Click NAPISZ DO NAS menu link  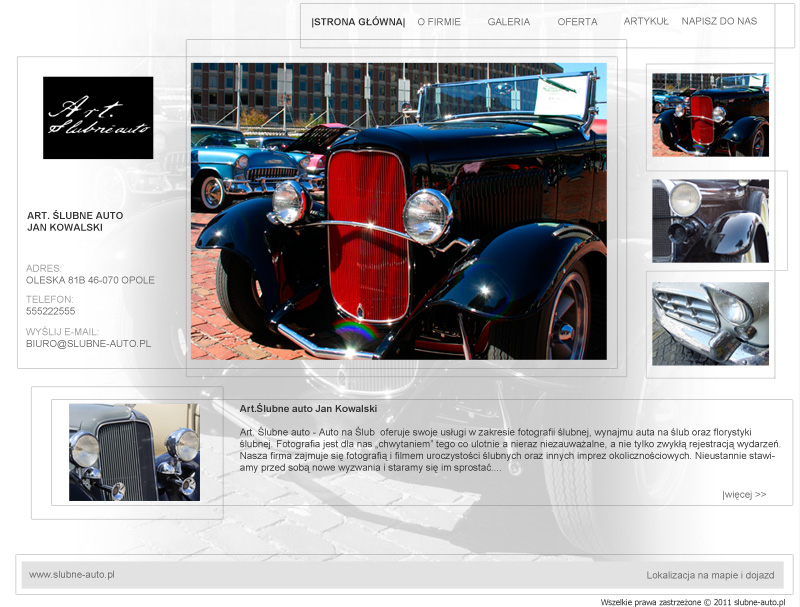(719, 21)
